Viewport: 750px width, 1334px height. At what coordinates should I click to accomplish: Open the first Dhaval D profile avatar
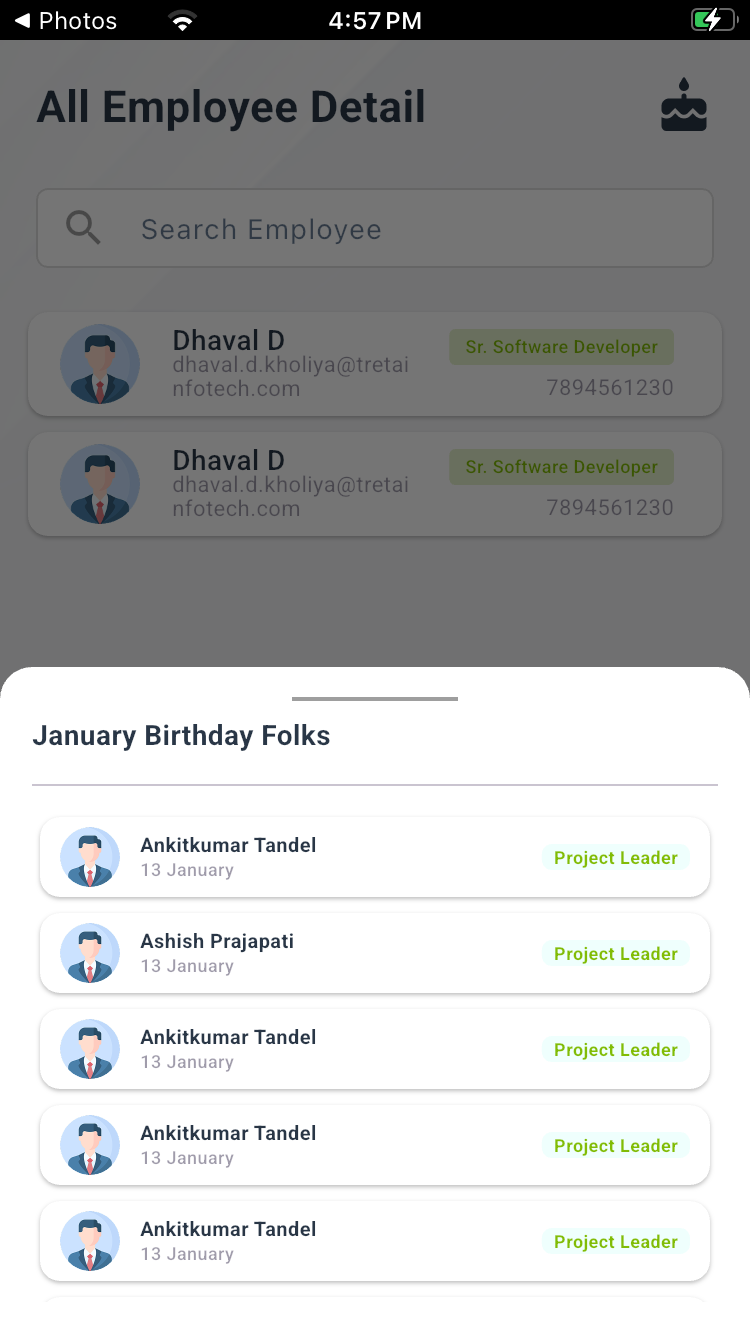100,364
